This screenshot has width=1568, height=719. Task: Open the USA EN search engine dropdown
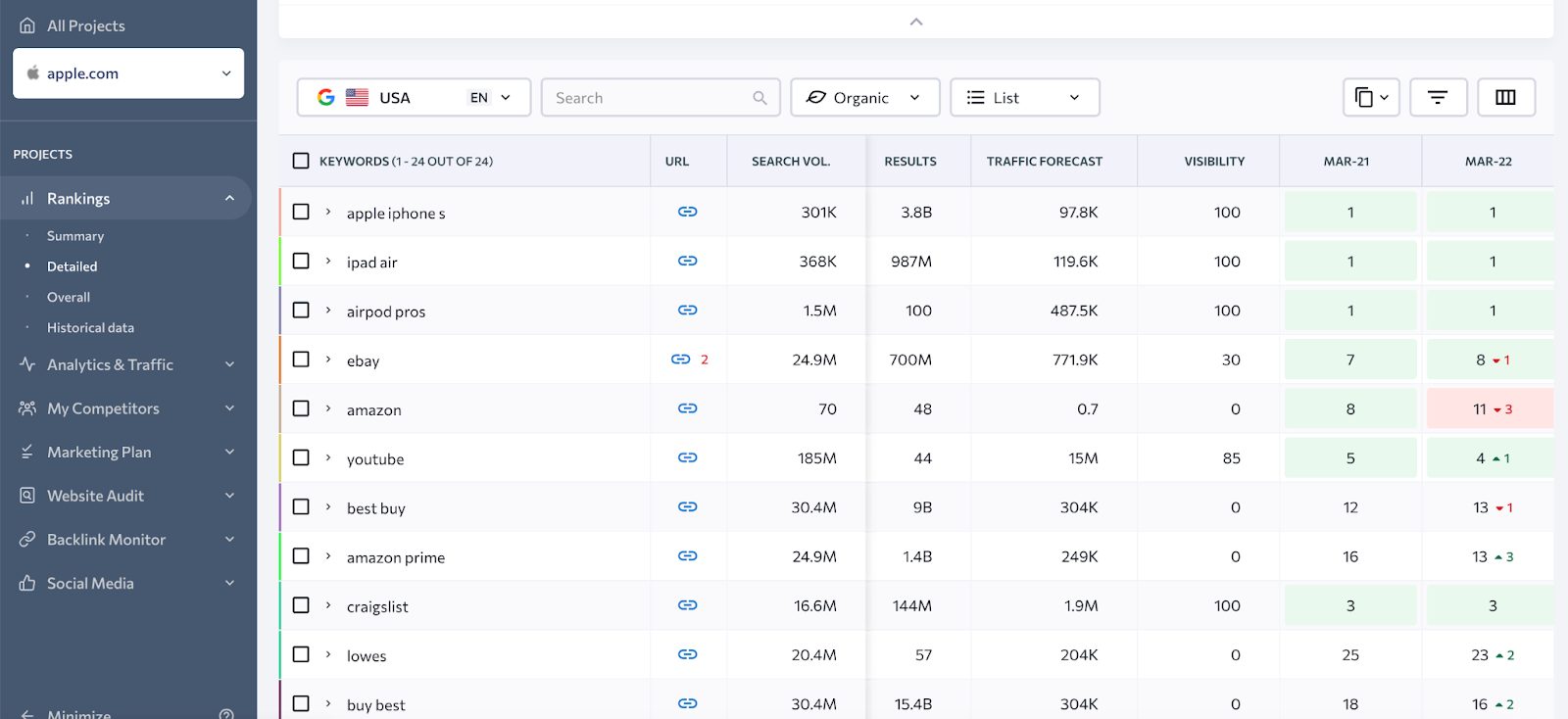coord(414,97)
